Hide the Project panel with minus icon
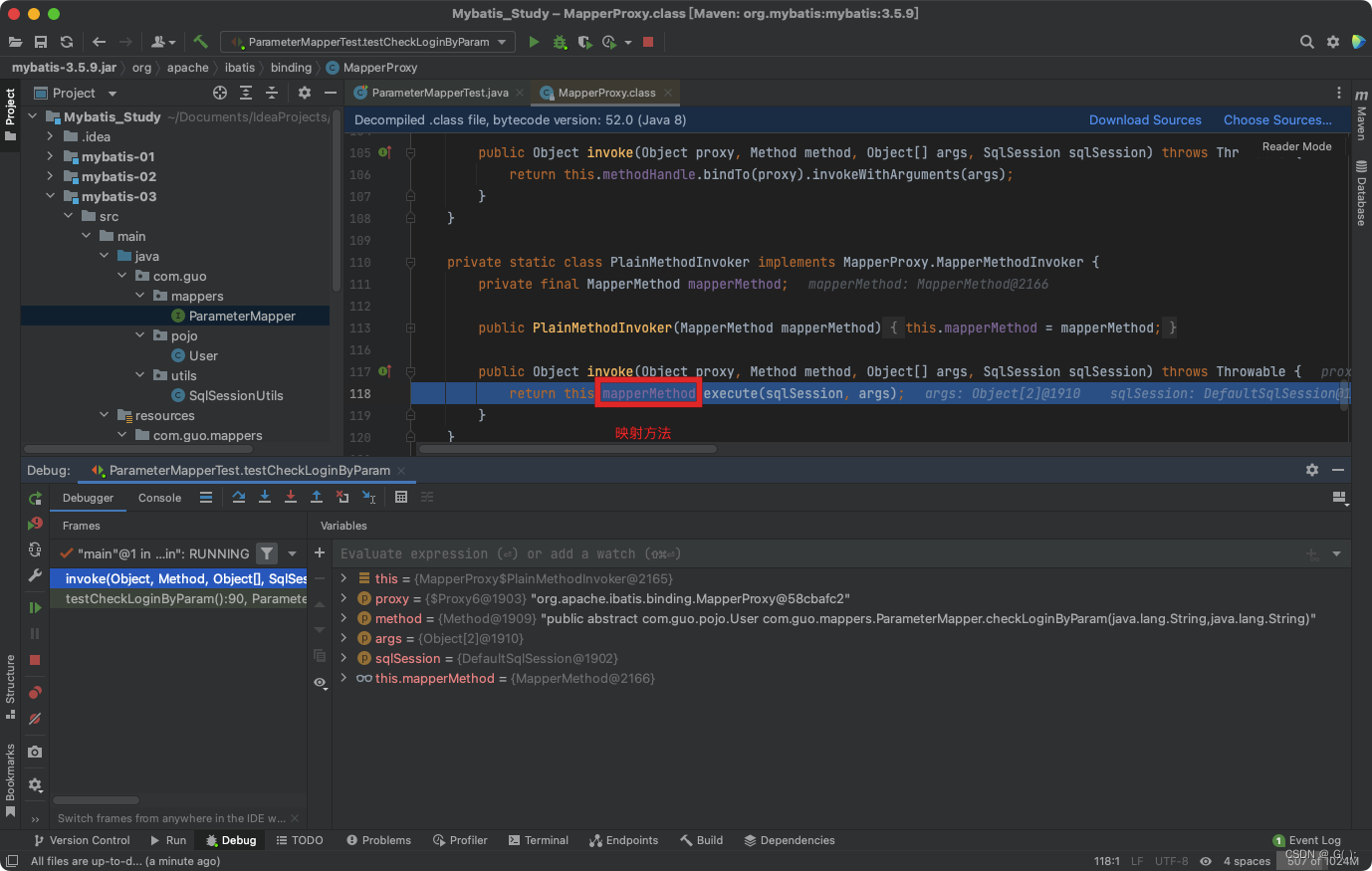The height and width of the screenshot is (871, 1372). pyautogui.click(x=331, y=93)
